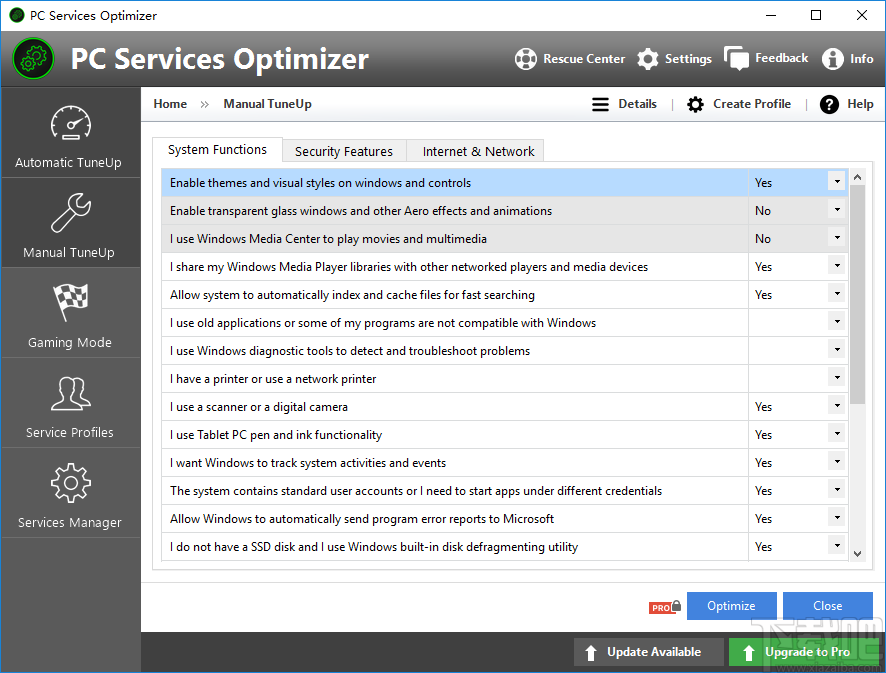Disable automatic error reports to Microsoft
The height and width of the screenshot is (673, 886).
836,518
